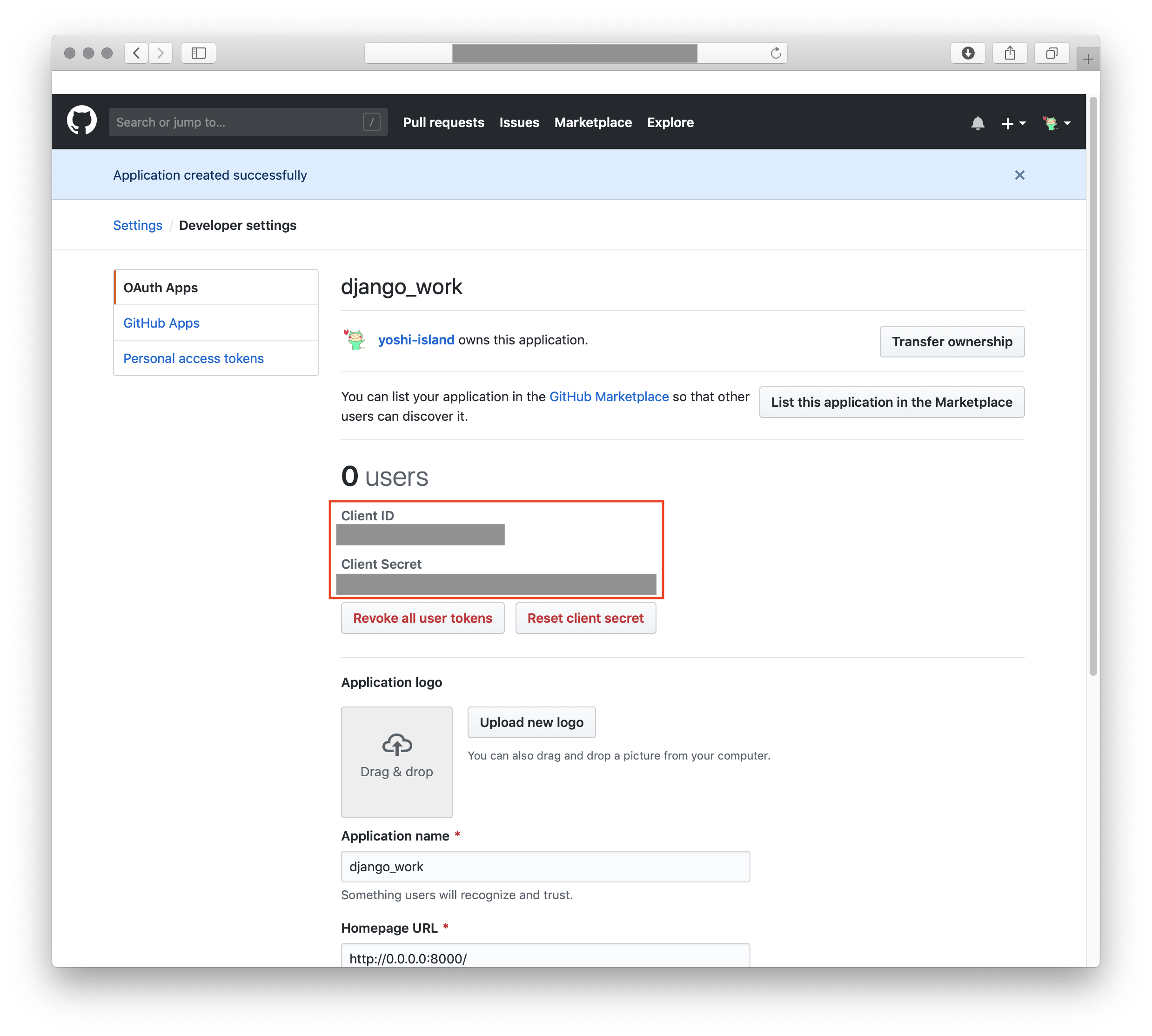Open Marketplace in the header
1152x1036 pixels.
593,122
